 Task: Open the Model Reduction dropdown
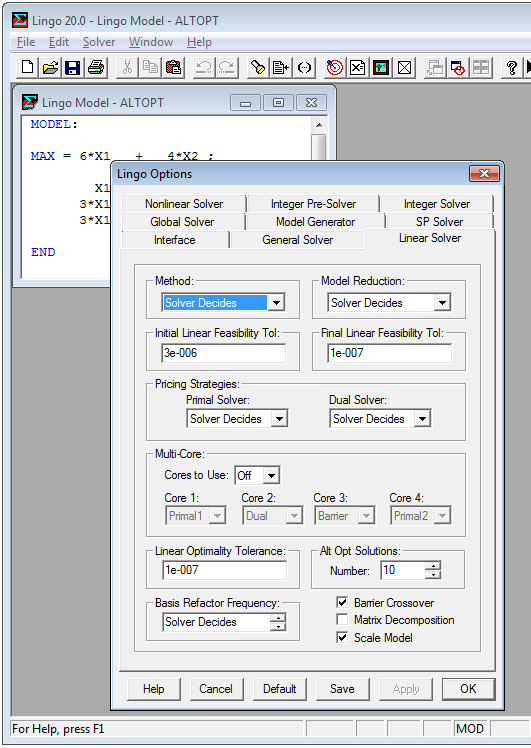[x=442, y=302]
